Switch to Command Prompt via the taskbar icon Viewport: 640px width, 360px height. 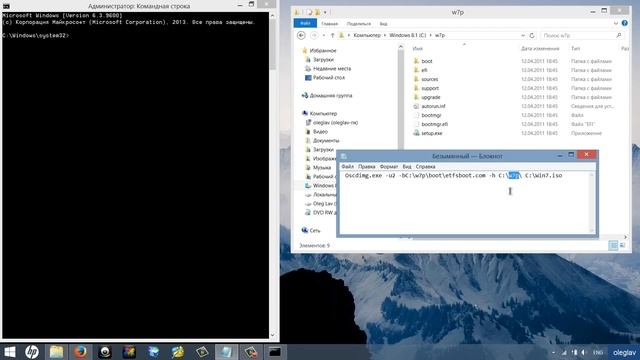(275, 352)
